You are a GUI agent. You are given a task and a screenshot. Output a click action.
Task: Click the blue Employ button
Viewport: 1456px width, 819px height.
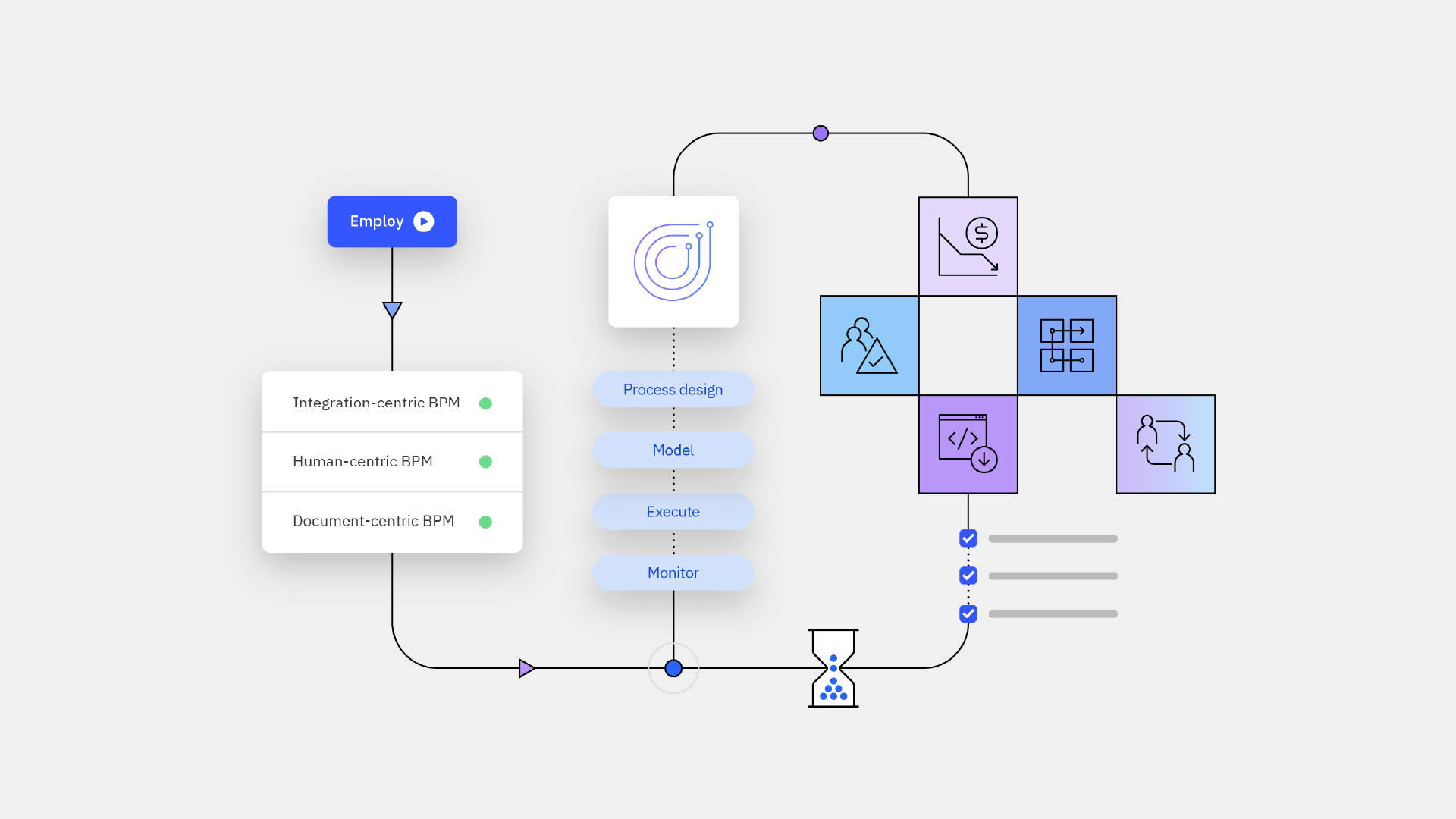(391, 221)
